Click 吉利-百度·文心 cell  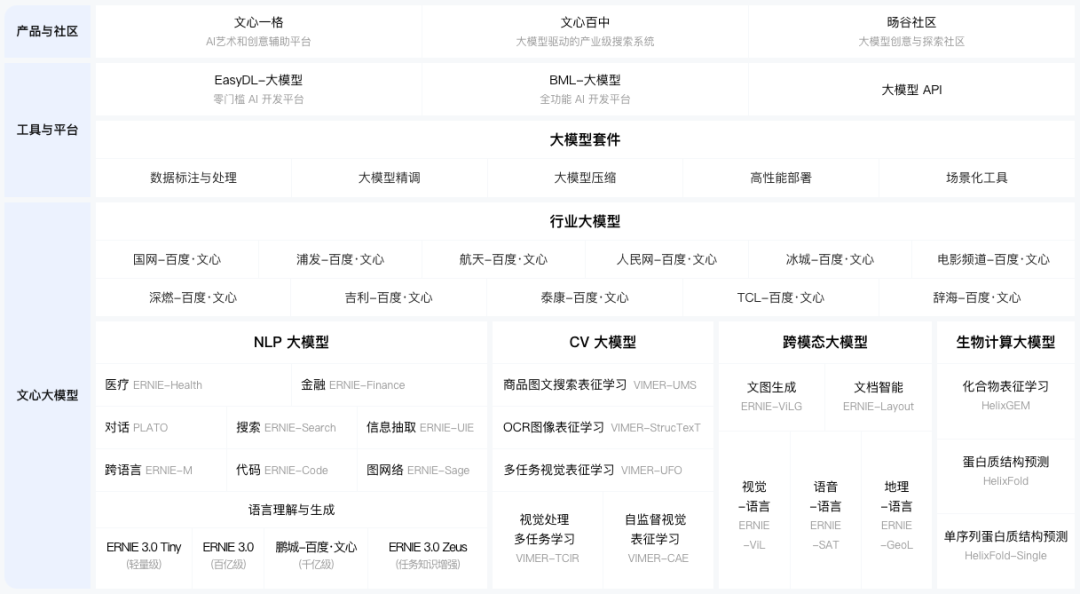[388, 298]
